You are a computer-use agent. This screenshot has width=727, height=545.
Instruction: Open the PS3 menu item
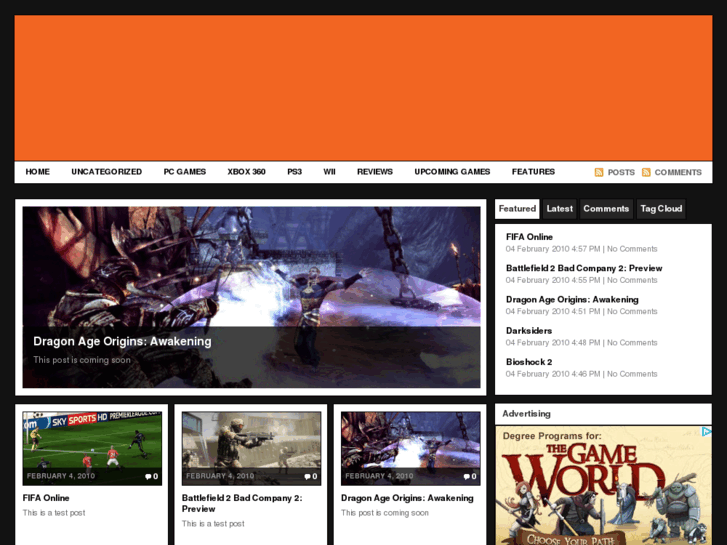click(294, 172)
